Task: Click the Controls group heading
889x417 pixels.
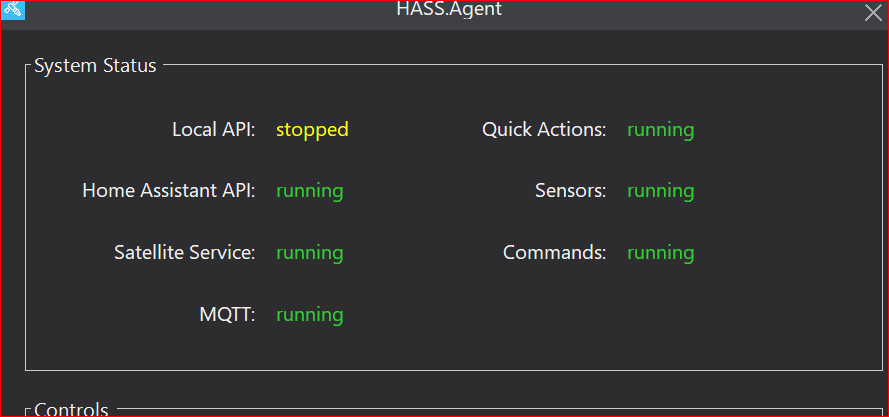Action: [71, 409]
